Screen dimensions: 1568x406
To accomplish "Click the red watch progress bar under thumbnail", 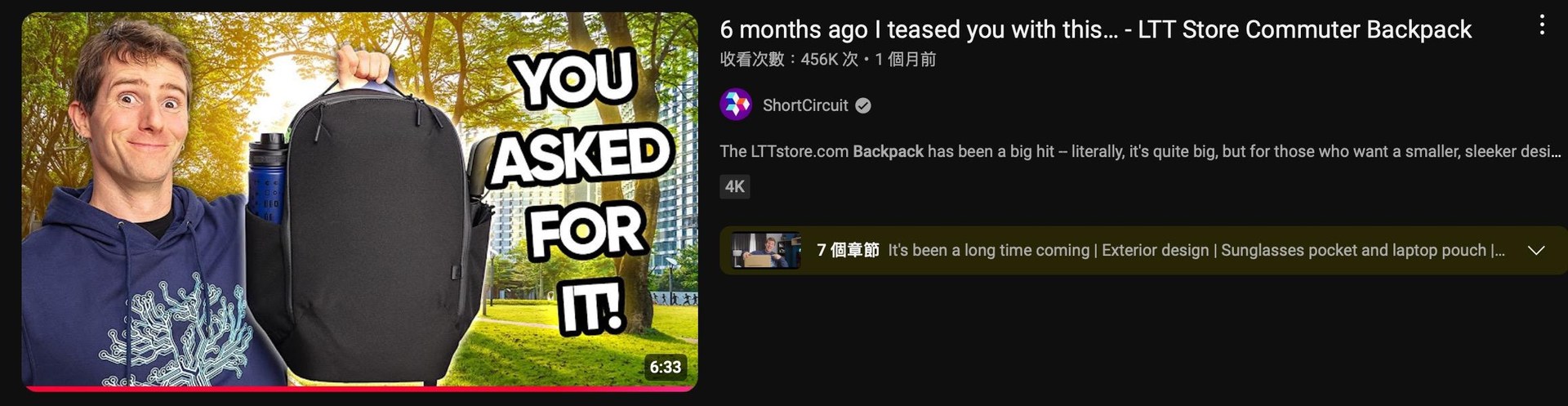I will pyautogui.click(x=359, y=389).
